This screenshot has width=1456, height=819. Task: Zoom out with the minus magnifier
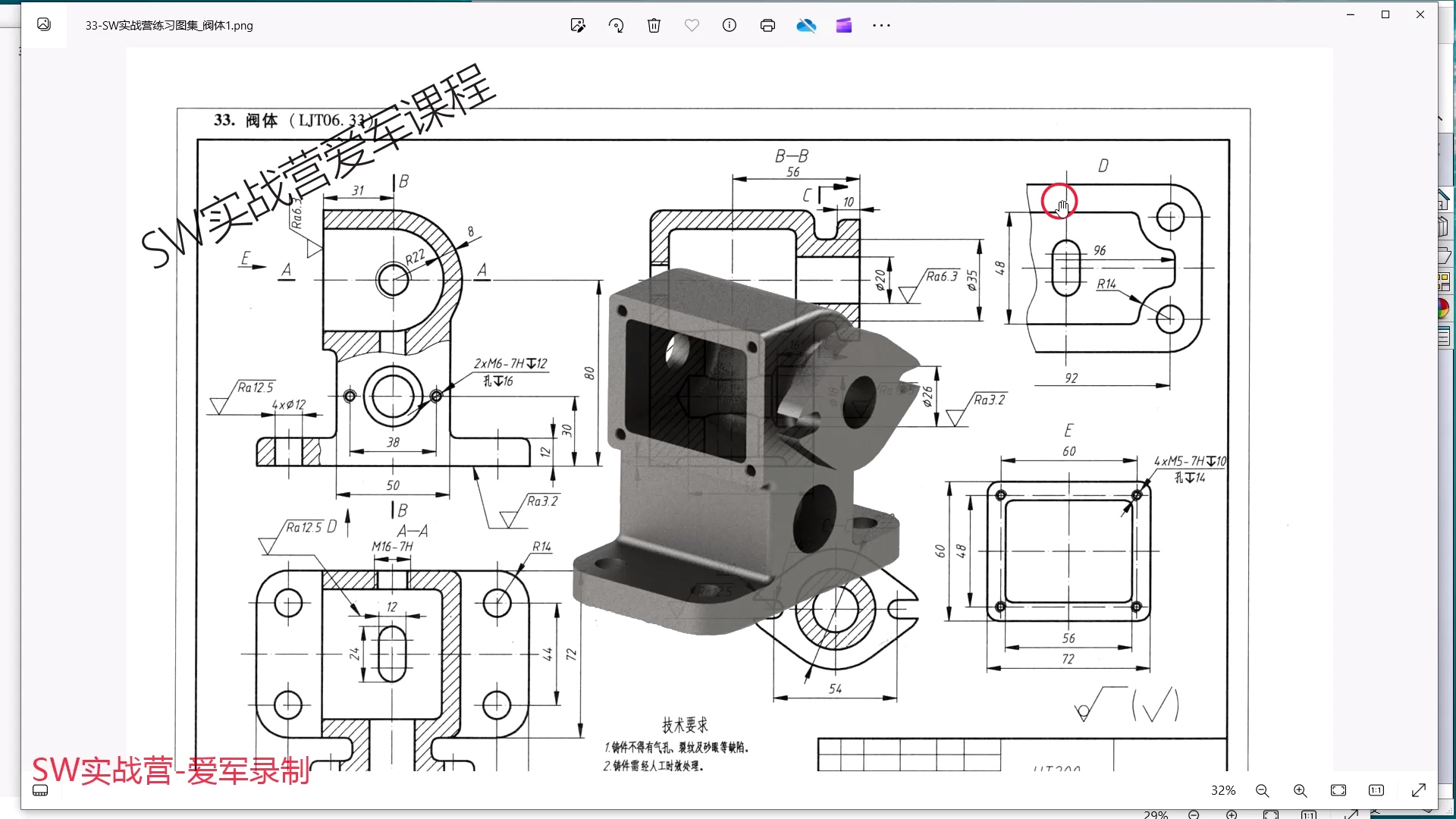point(1263,790)
